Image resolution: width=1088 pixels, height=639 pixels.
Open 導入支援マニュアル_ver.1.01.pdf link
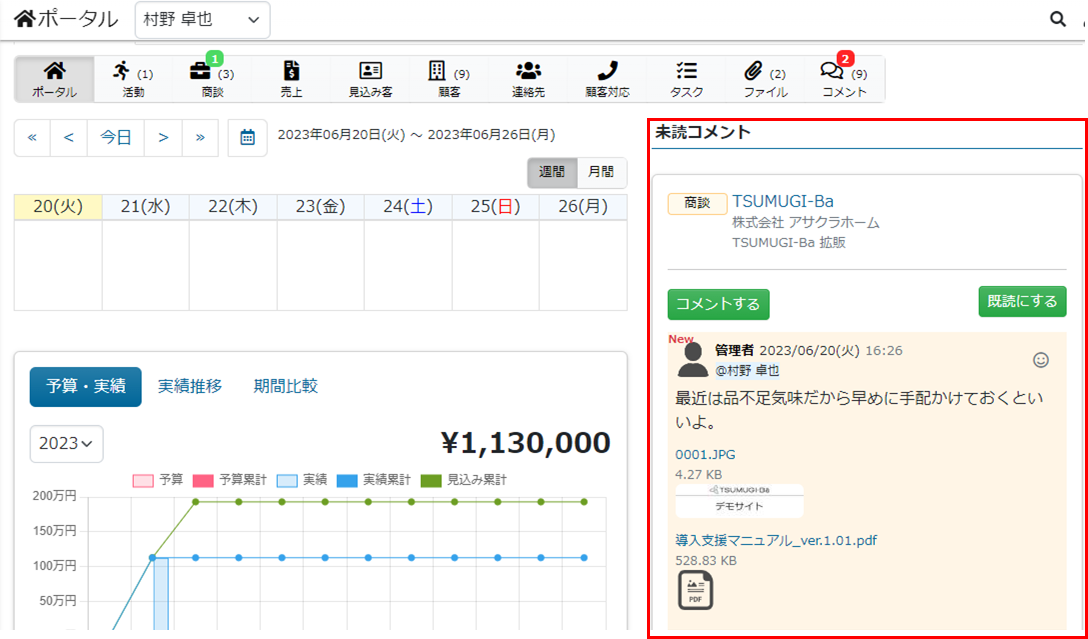point(777,540)
